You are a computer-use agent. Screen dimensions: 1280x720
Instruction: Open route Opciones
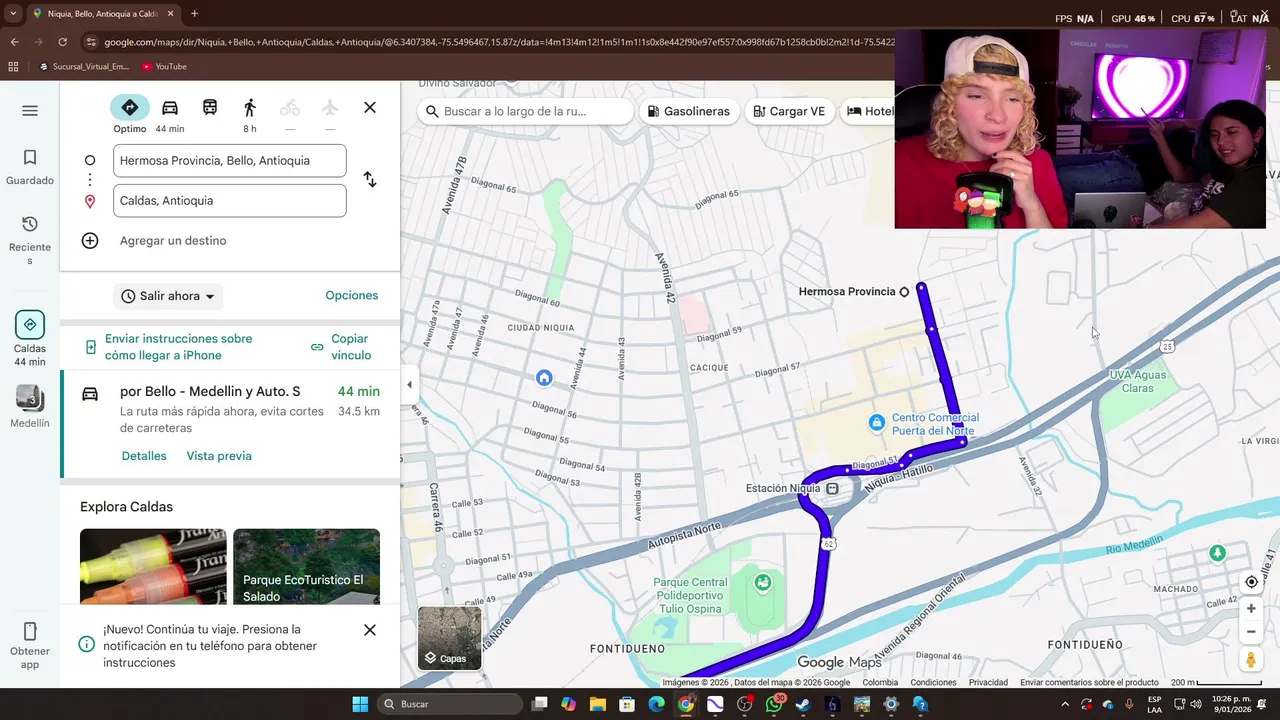[351, 295]
